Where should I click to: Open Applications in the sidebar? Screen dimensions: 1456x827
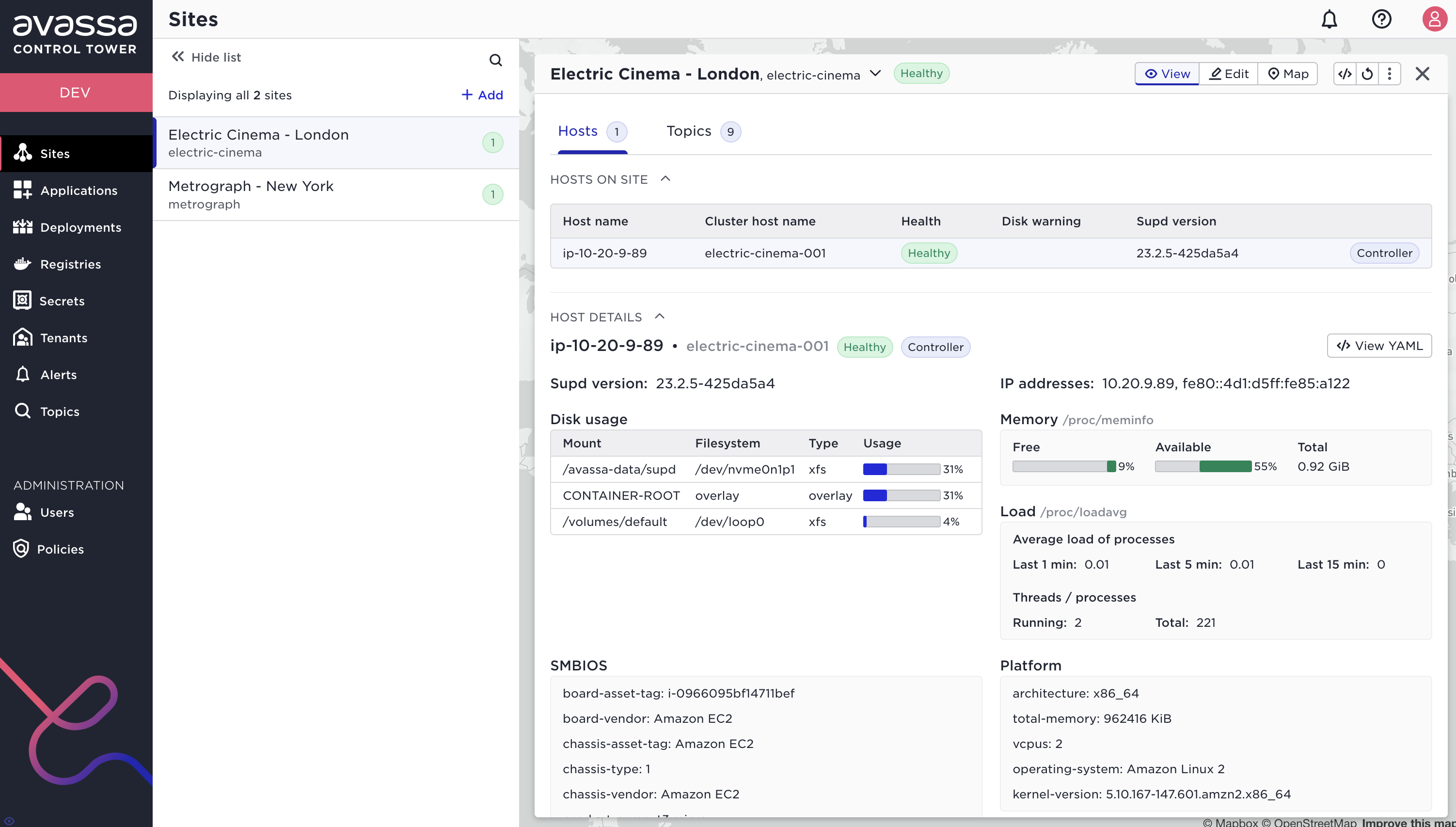76,191
